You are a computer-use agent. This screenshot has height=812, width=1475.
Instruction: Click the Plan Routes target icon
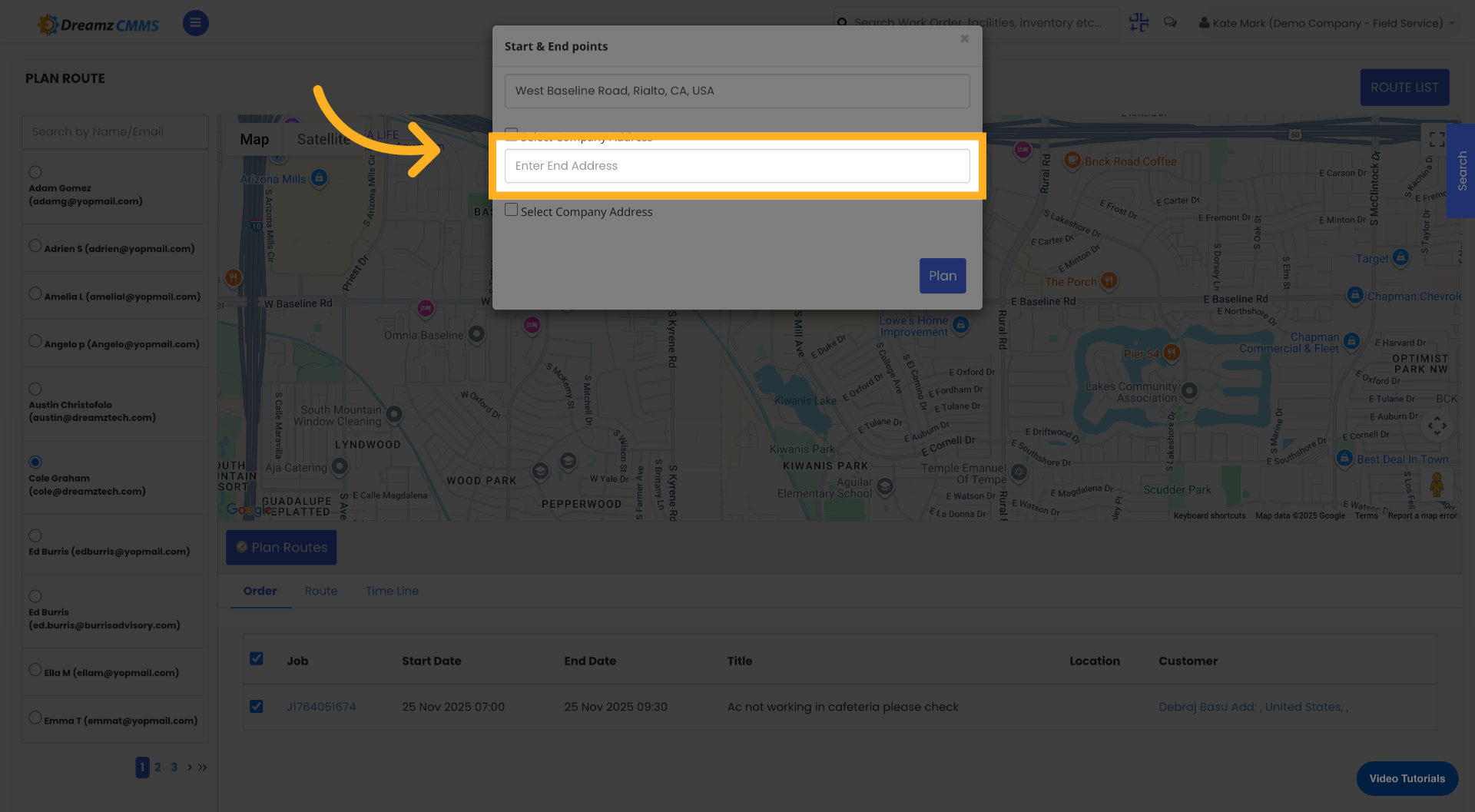243,547
